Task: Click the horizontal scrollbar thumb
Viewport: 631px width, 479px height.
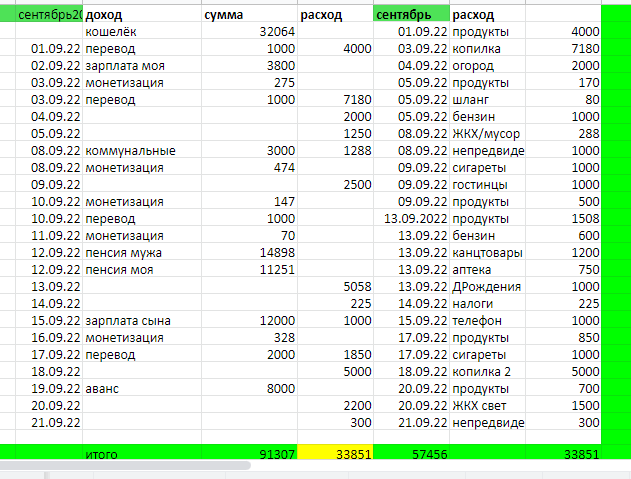Action: pos(125,465)
